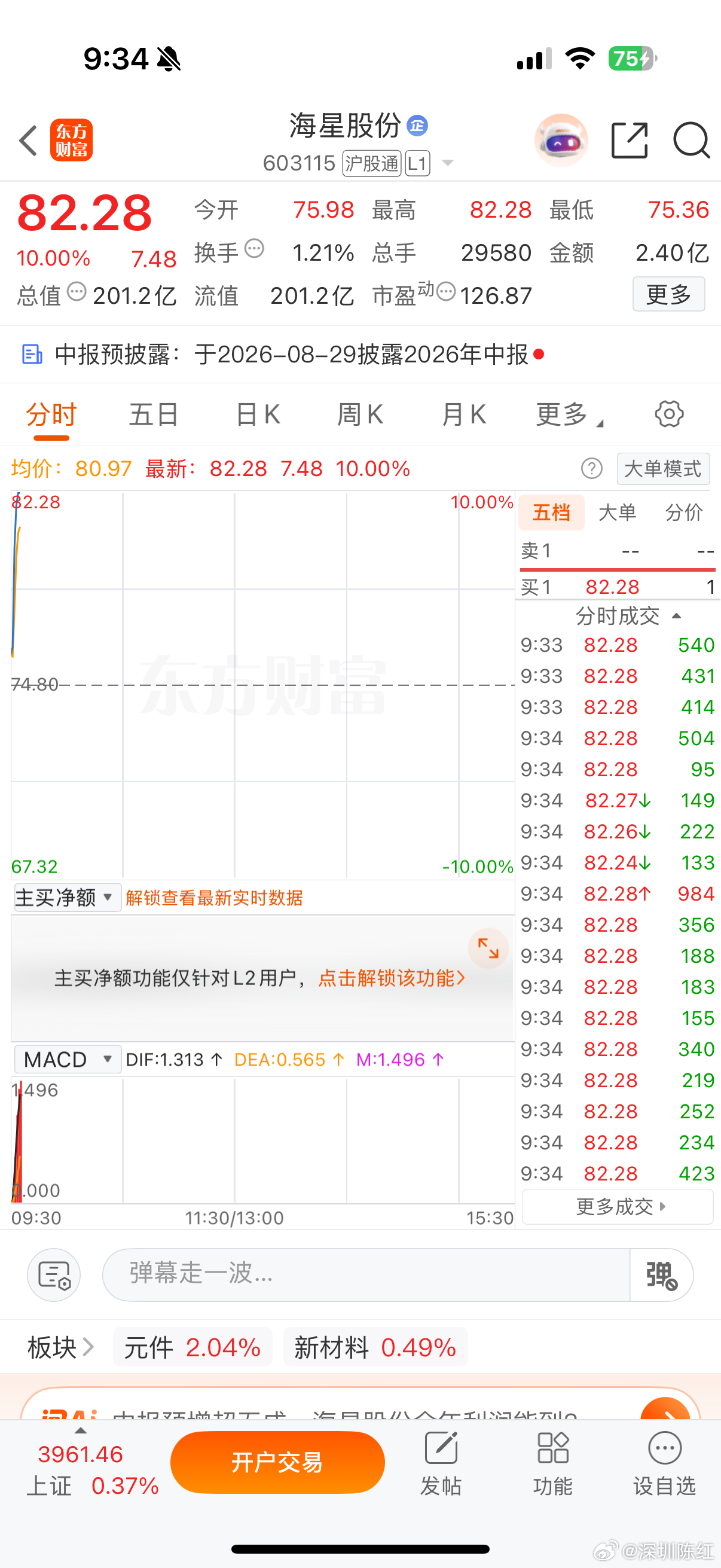Tap the trade row with volume 984
The width and height of the screenshot is (721, 1568).
coord(618,893)
